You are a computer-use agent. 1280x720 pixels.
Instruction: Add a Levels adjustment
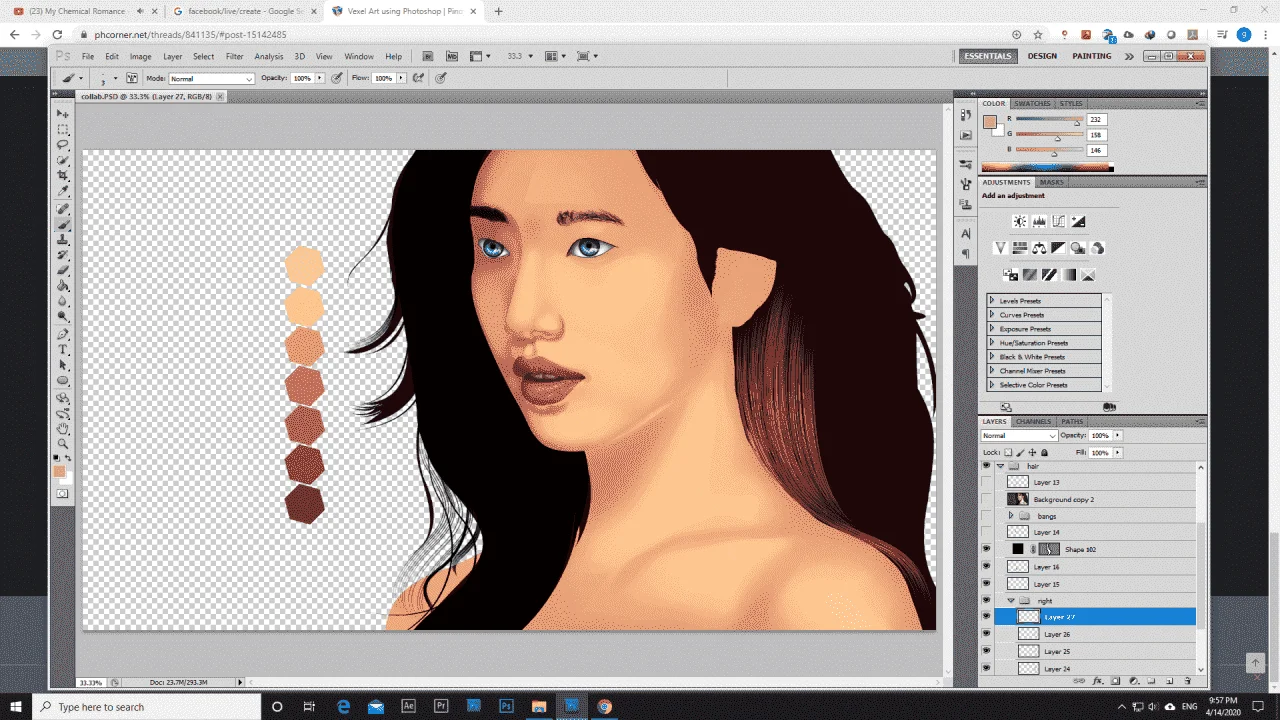[x=1039, y=222]
